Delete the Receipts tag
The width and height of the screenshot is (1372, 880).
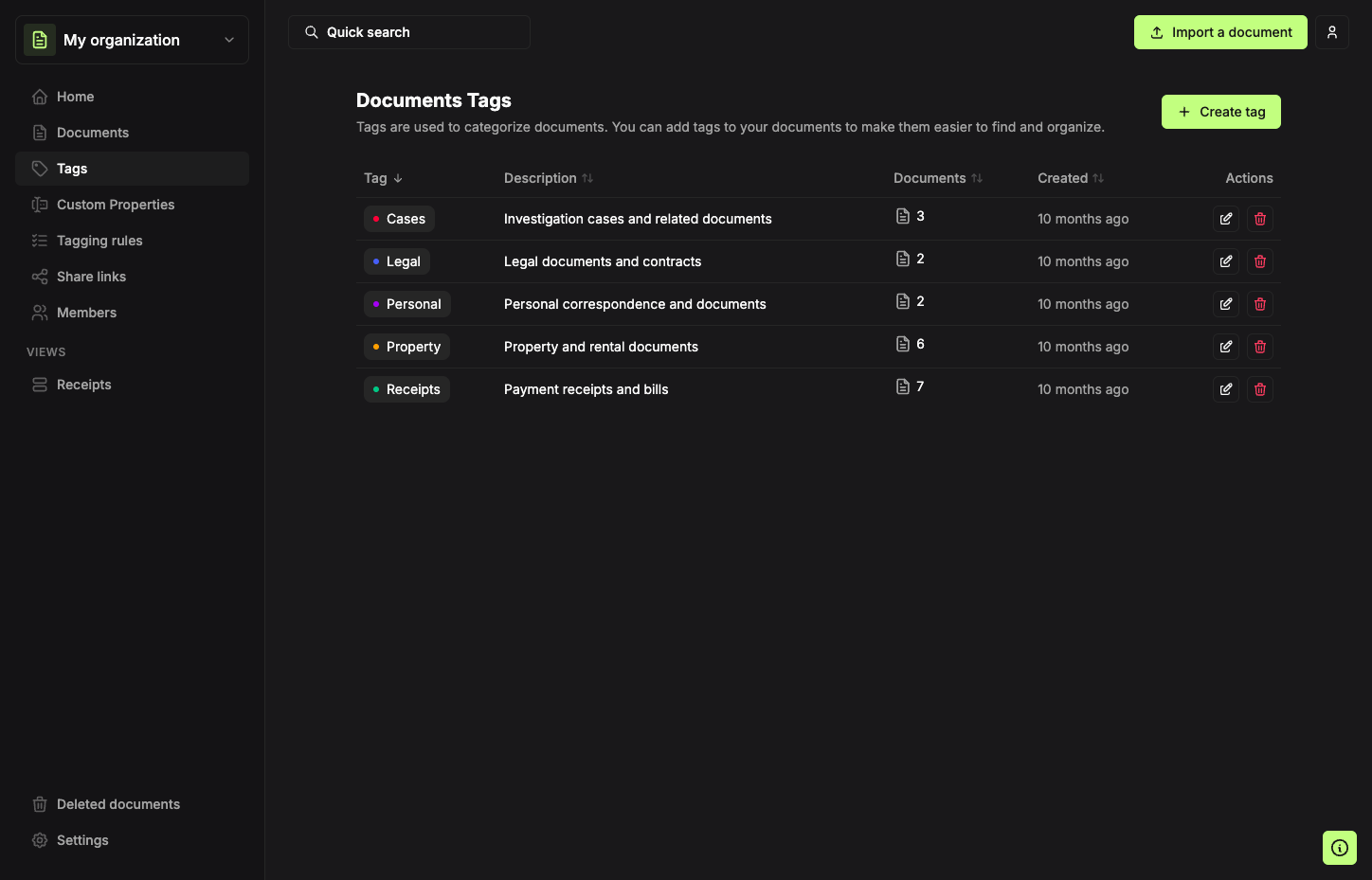click(1260, 389)
